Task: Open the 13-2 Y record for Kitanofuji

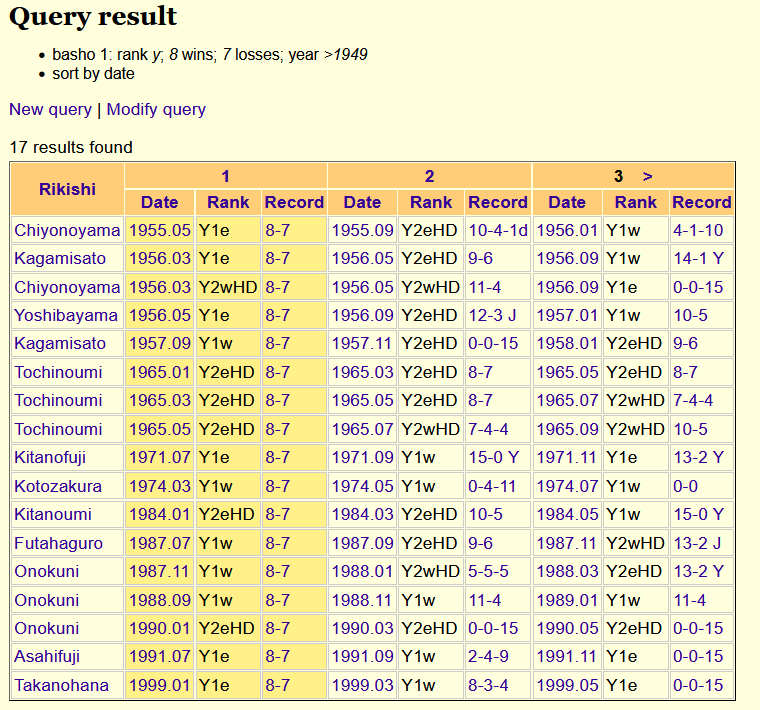Action: [698, 457]
